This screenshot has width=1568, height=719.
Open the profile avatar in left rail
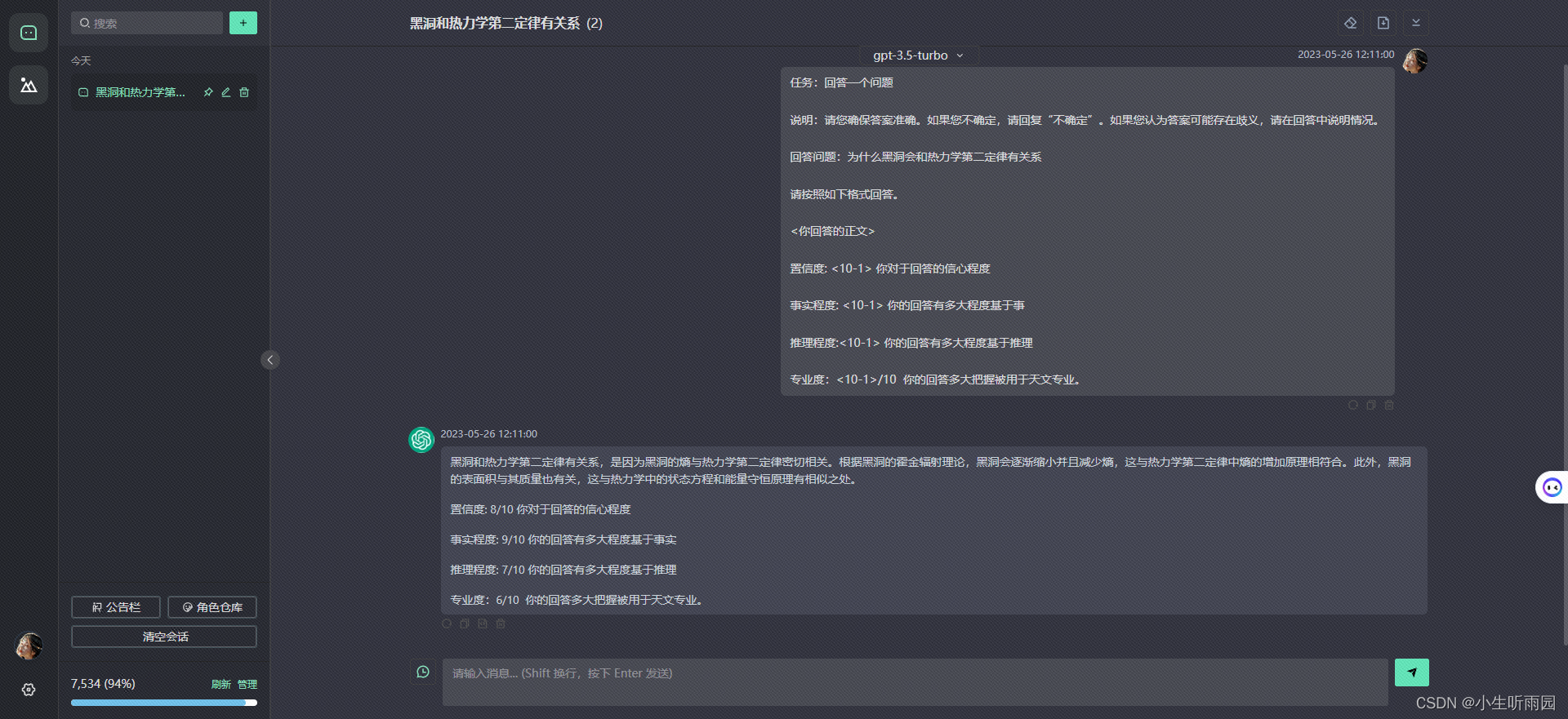pyautogui.click(x=29, y=646)
